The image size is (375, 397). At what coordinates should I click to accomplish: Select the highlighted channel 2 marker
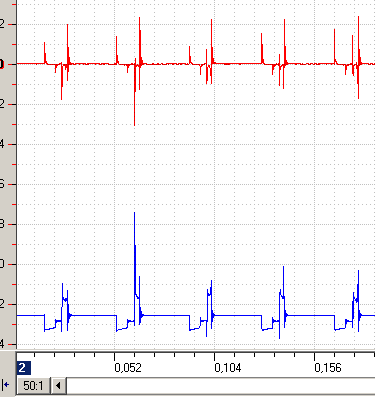(23, 368)
